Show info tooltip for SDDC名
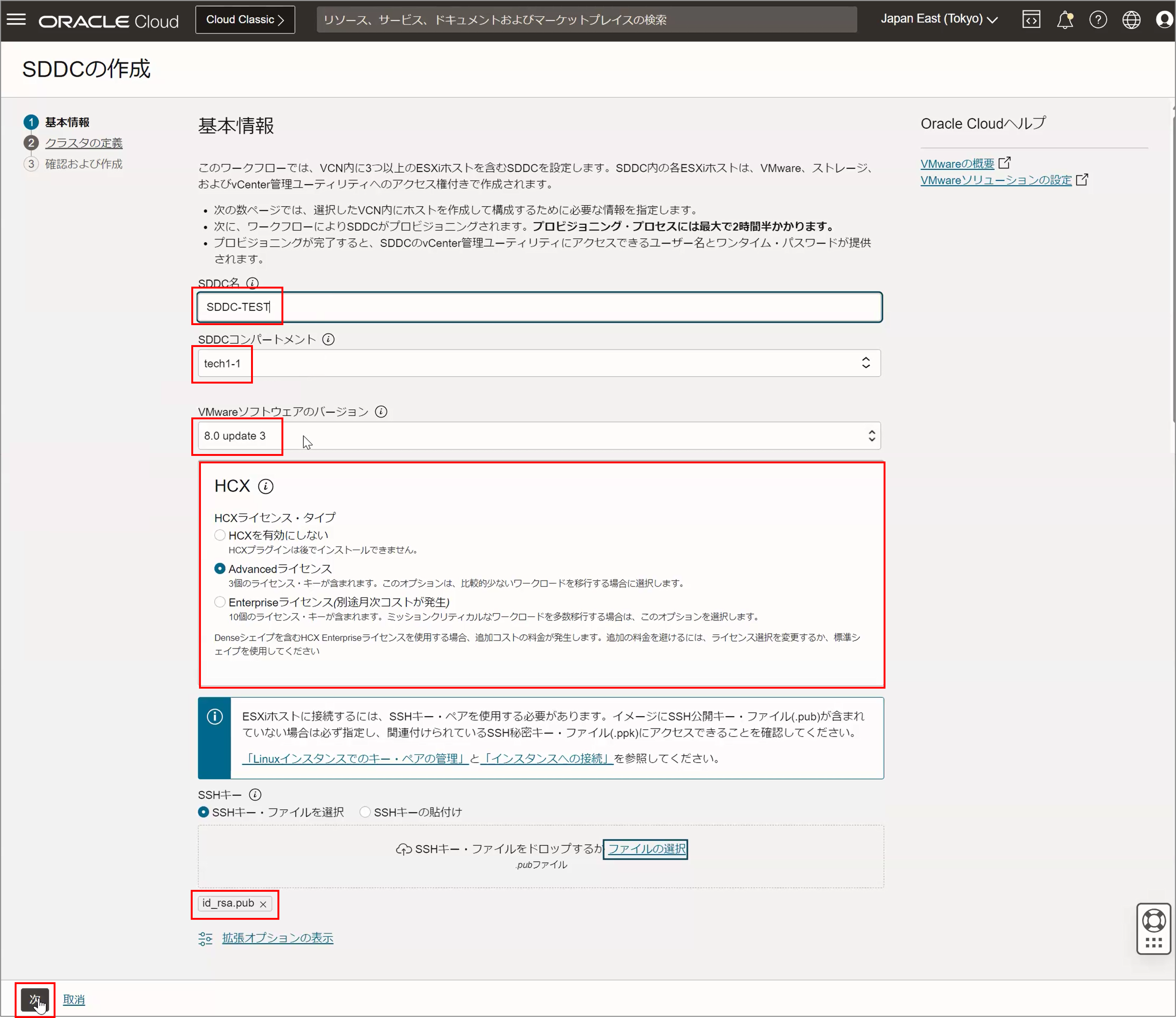 tap(253, 282)
